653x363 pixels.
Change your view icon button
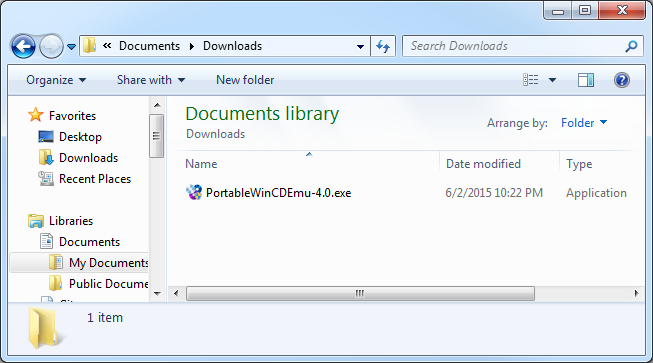[531, 80]
